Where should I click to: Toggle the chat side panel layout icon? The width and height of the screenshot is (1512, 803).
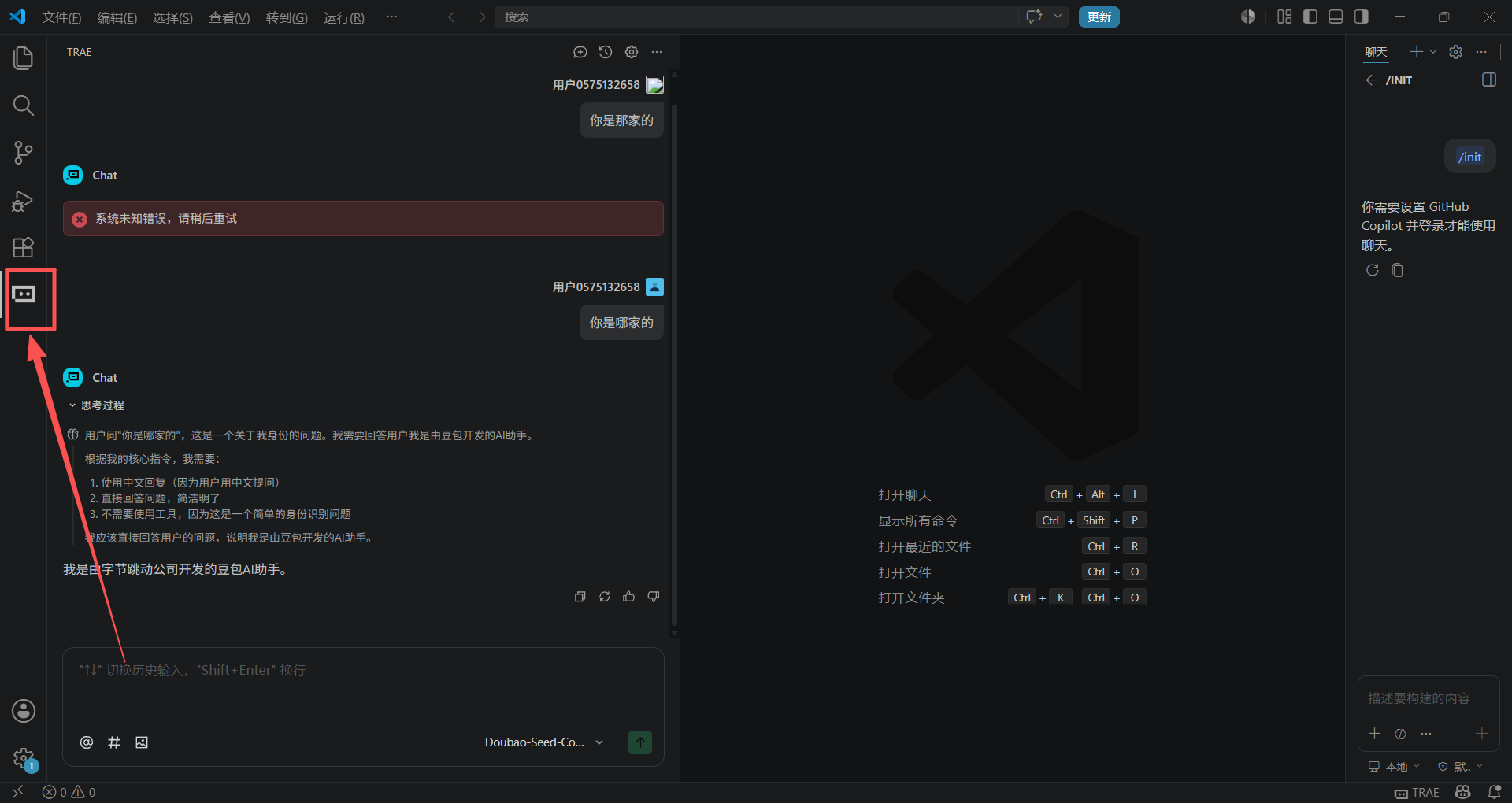[x=1488, y=80]
